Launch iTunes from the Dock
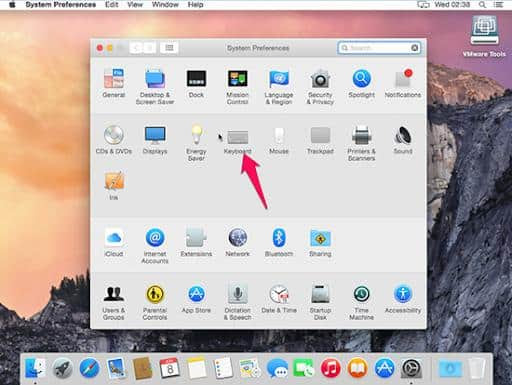This screenshot has width=512, height=385. point(330,368)
